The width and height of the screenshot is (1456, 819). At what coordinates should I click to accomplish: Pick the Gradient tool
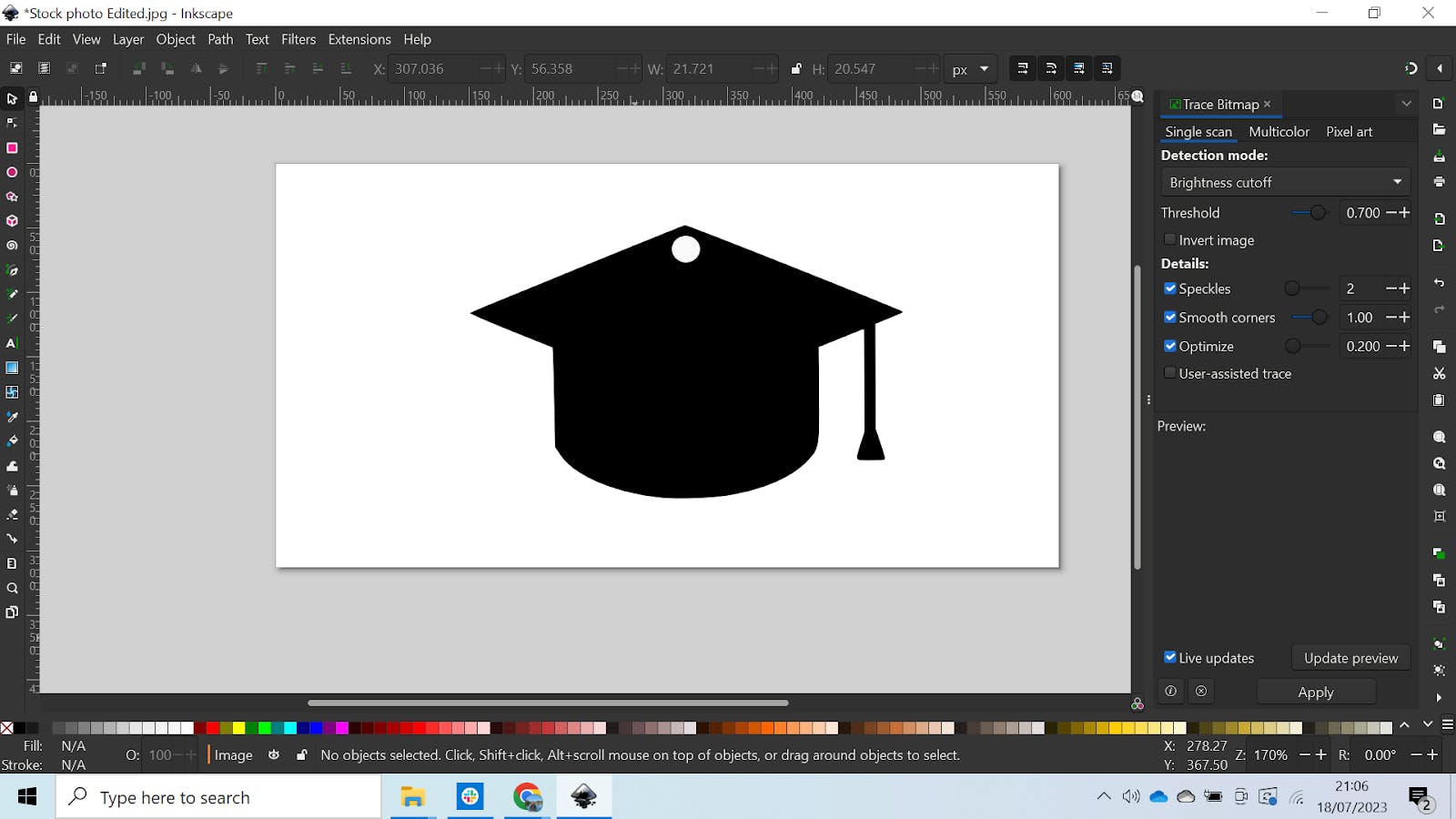[12, 369]
